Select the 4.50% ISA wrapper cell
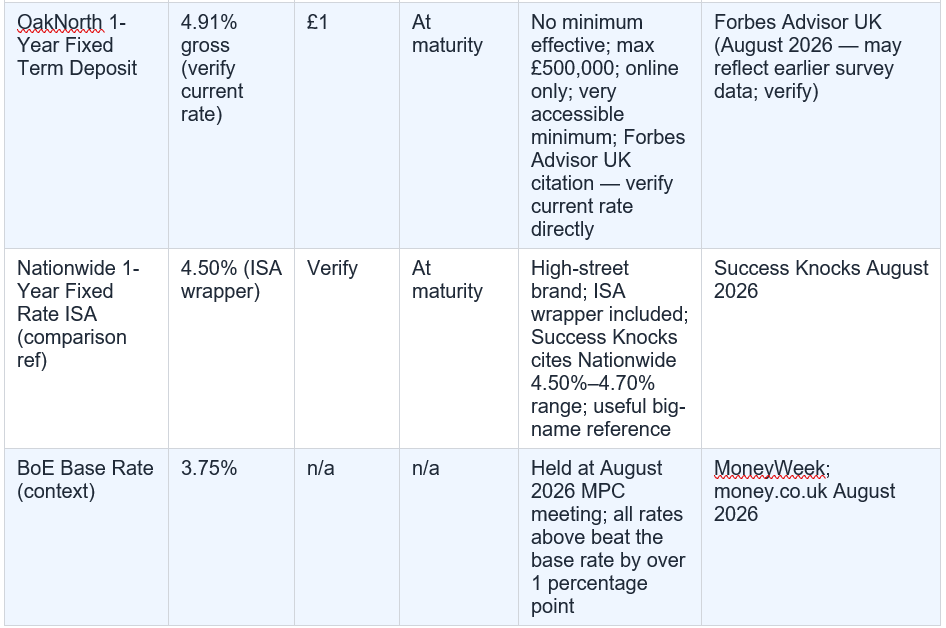 [x=231, y=348]
